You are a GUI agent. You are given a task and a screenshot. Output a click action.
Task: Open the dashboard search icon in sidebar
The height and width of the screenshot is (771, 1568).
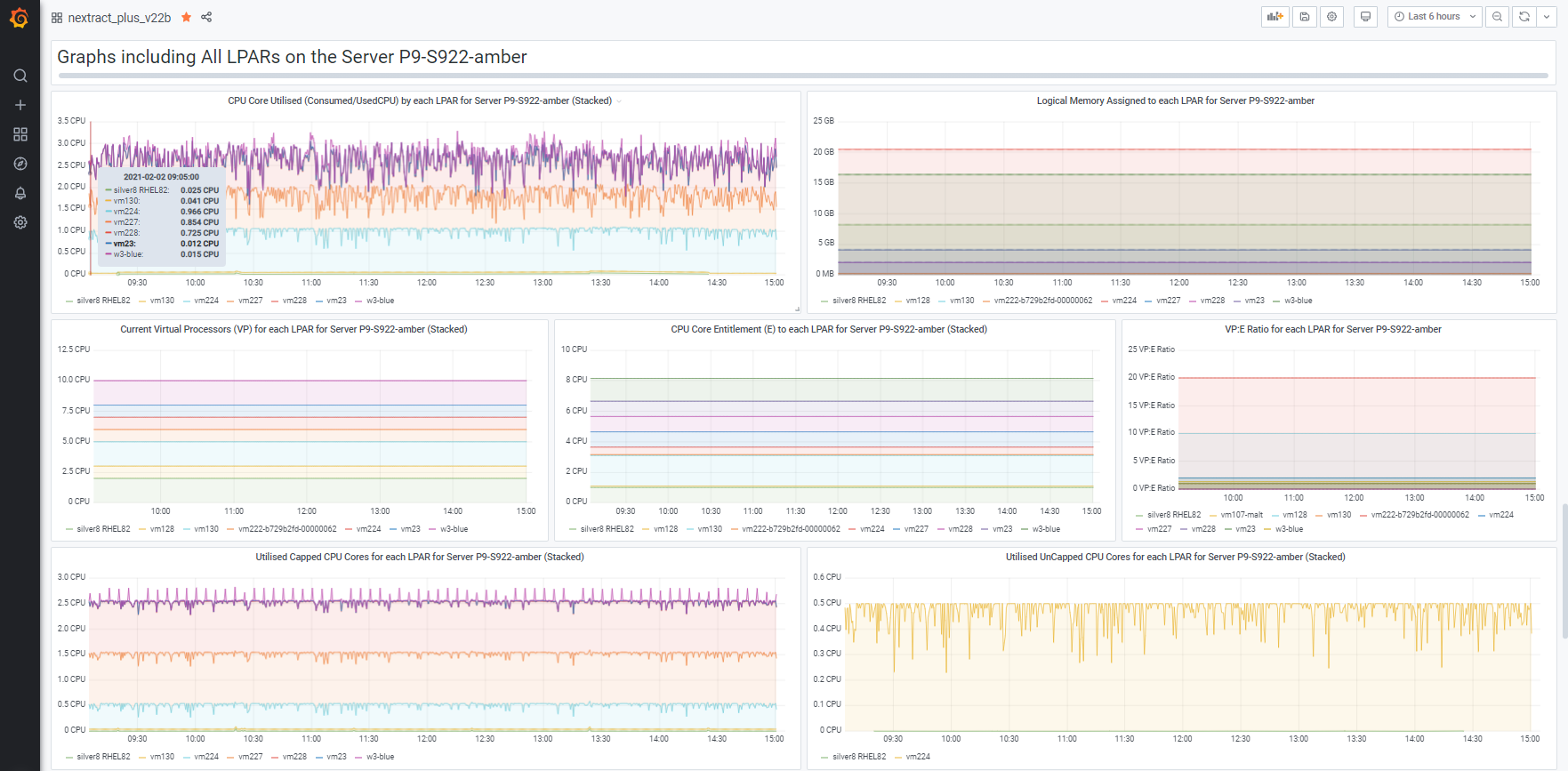(20, 76)
